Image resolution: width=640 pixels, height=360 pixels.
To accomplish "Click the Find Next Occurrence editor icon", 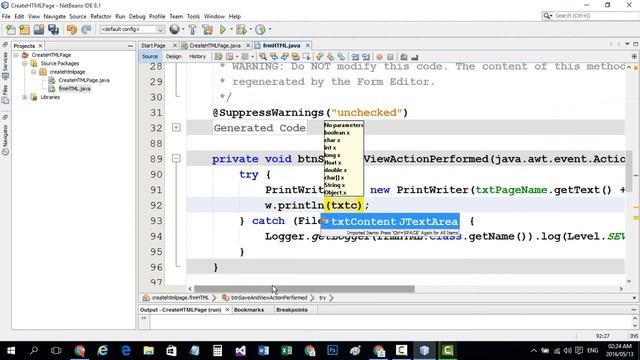I will (x=284, y=57).
